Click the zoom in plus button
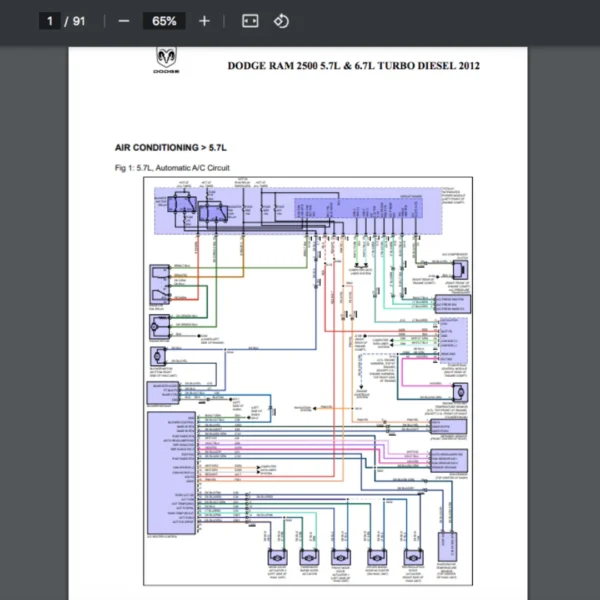Viewport: 600px width, 600px height. point(204,21)
